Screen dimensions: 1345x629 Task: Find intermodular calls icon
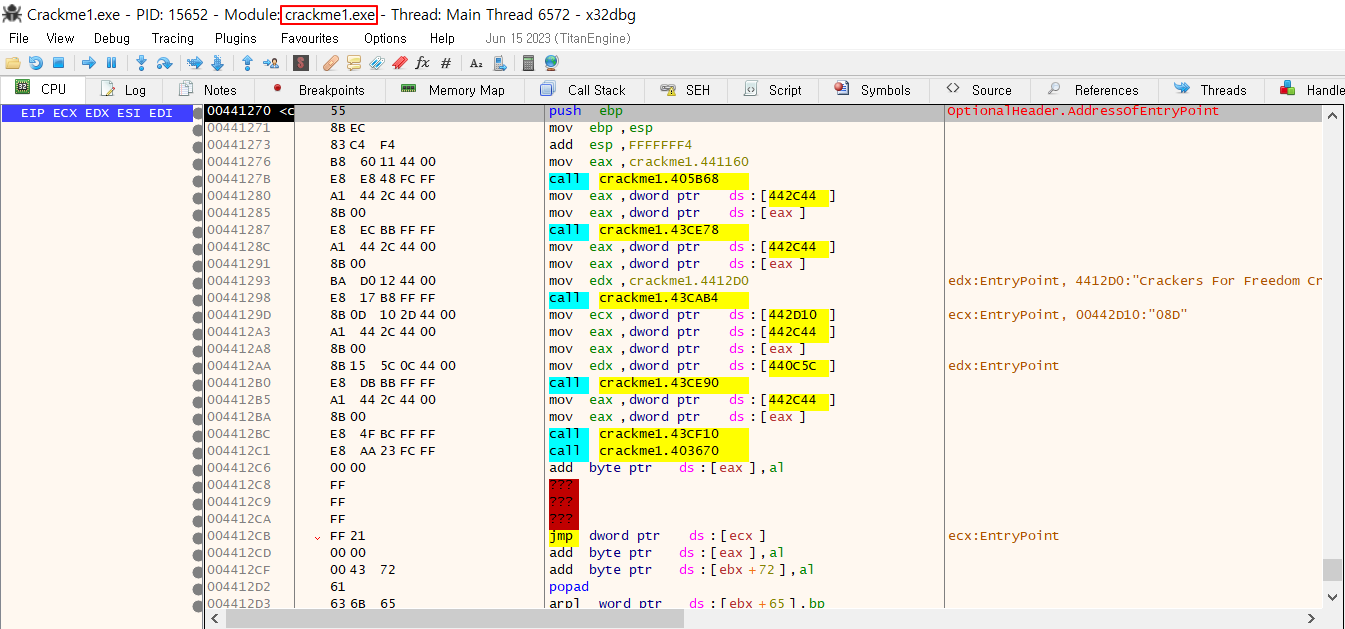[500, 63]
